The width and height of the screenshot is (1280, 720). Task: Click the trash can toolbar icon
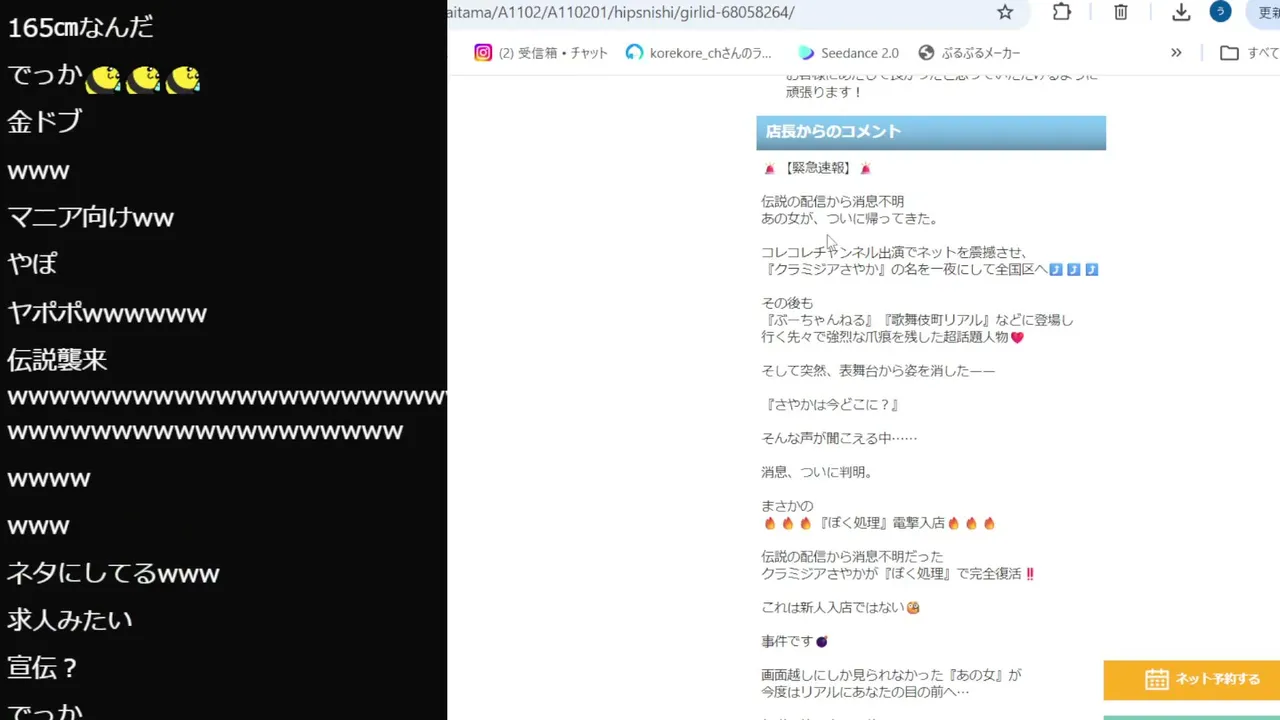[1121, 12]
